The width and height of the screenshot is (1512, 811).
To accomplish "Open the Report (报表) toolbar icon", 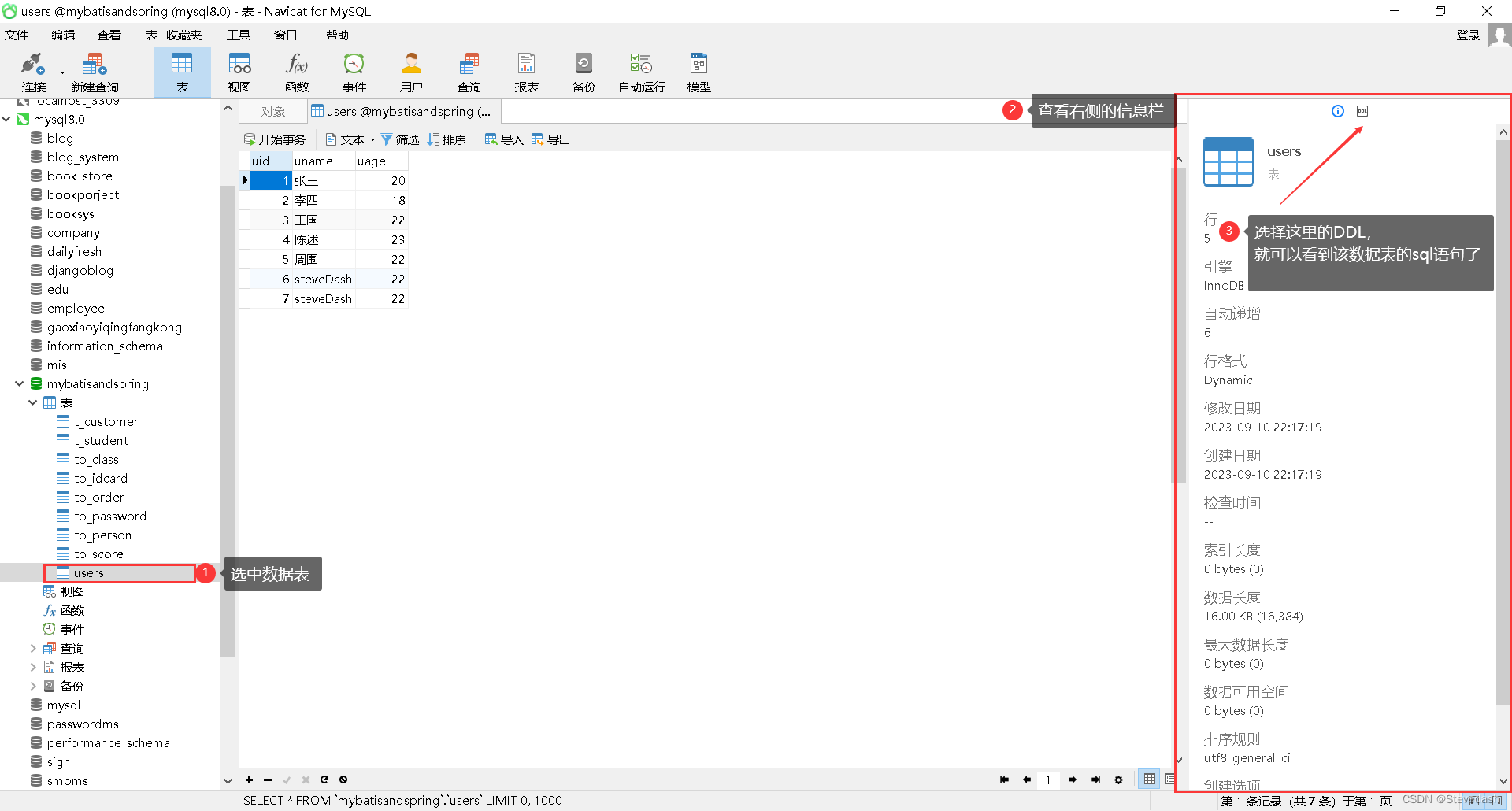I will 527,72.
